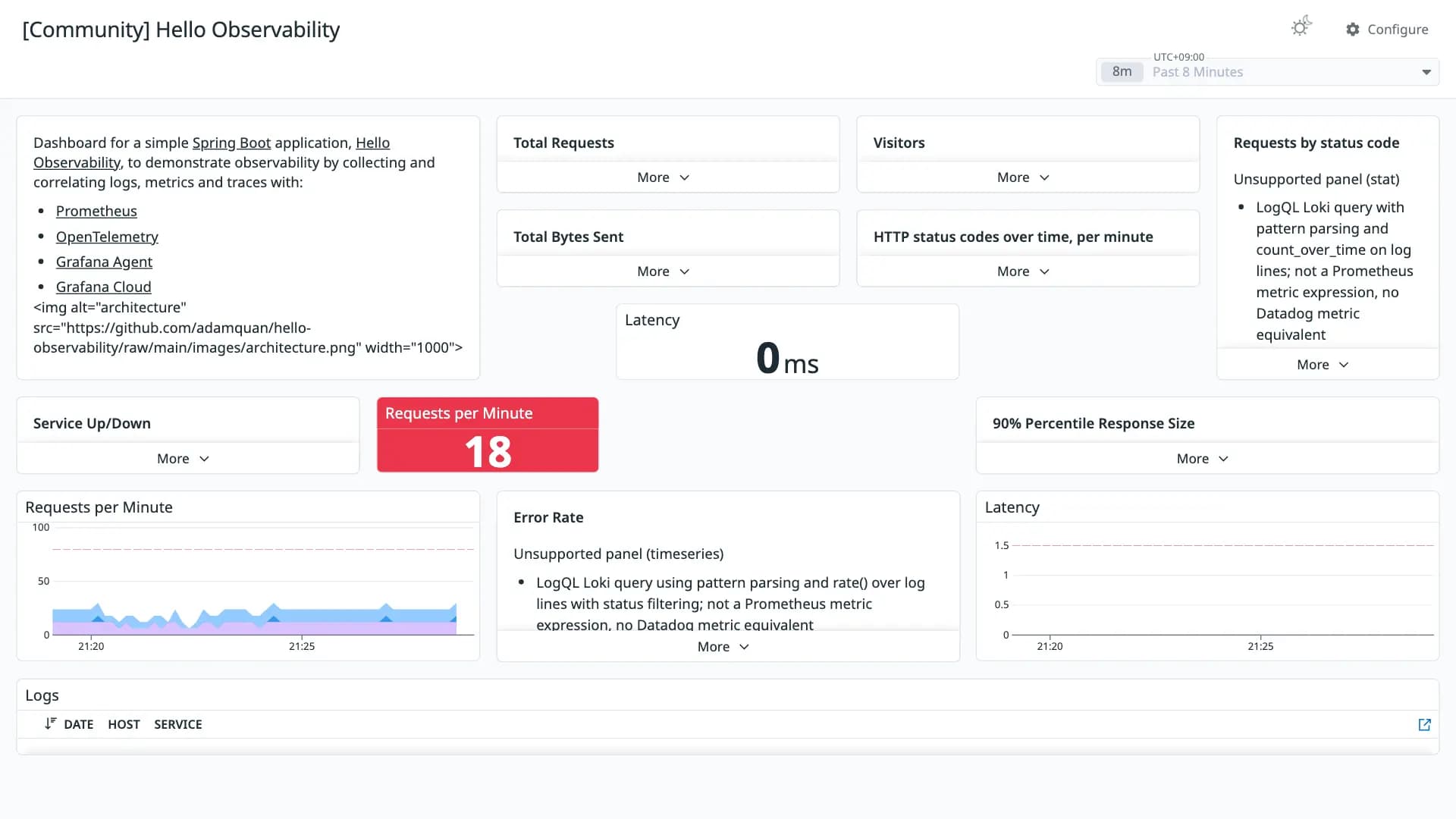Sort logs by DATE column header
Image resolution: width=1456 pixels, height=819 pixels.
[79, 724]
